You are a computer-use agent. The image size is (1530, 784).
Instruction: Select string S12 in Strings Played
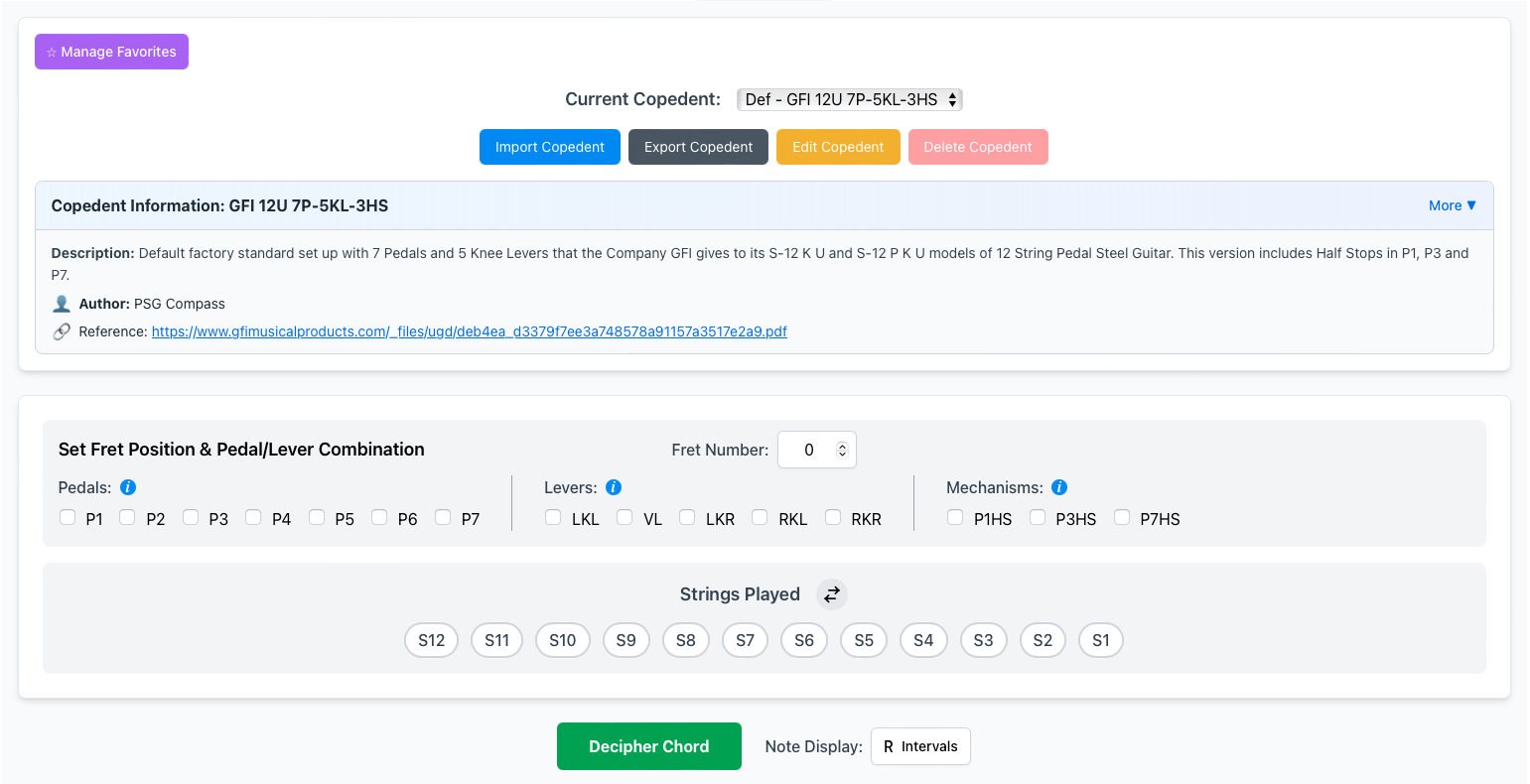coord(431,640)
